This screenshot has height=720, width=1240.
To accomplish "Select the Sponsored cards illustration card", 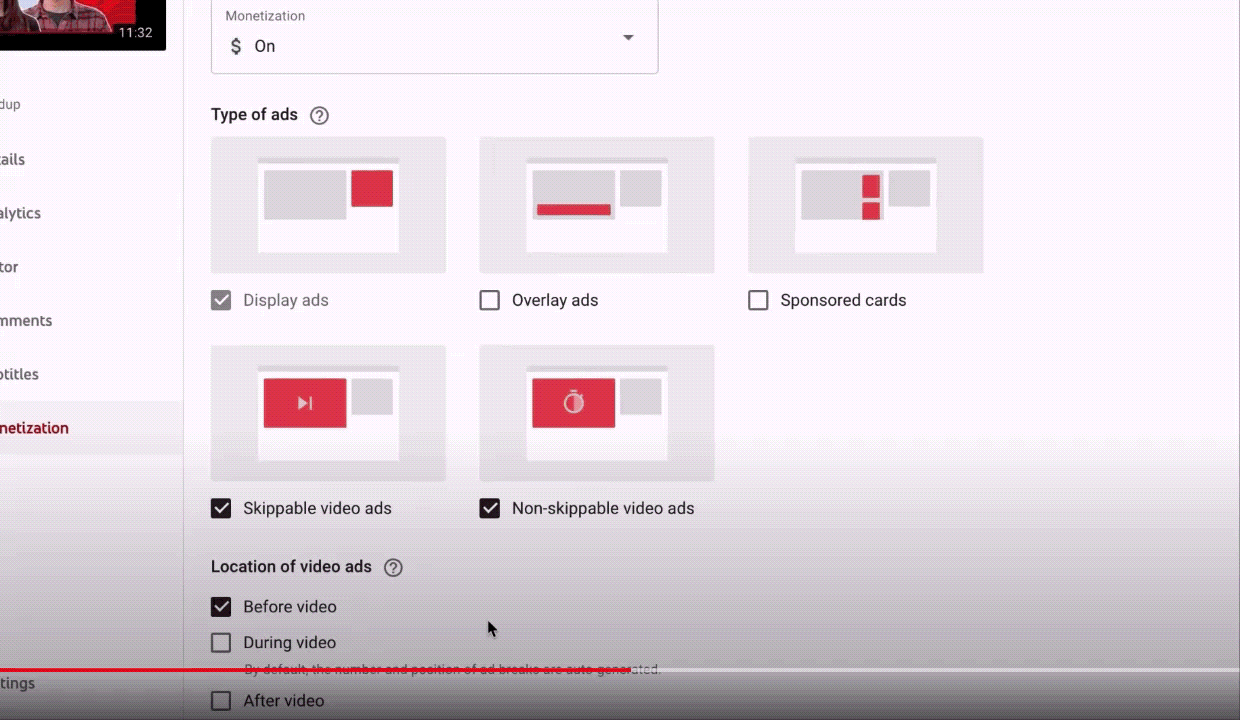I will pyautogui.click(x=865, y=205).
